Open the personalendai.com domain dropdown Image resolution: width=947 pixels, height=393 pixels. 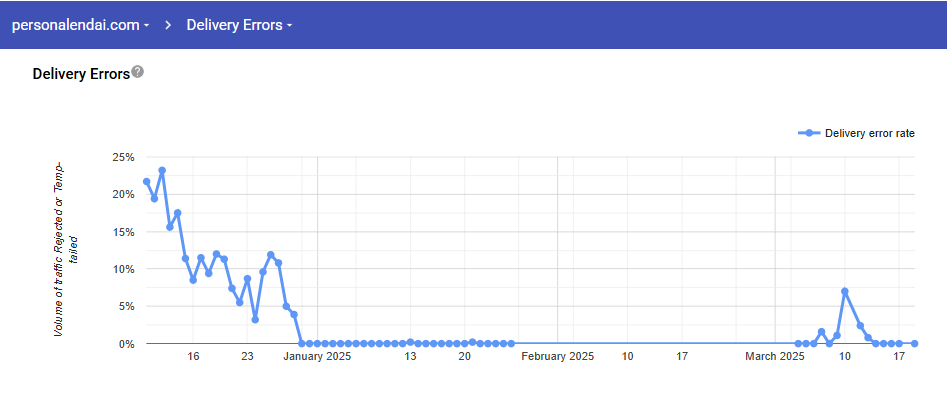pyautogui.click(x=80, y=25)
